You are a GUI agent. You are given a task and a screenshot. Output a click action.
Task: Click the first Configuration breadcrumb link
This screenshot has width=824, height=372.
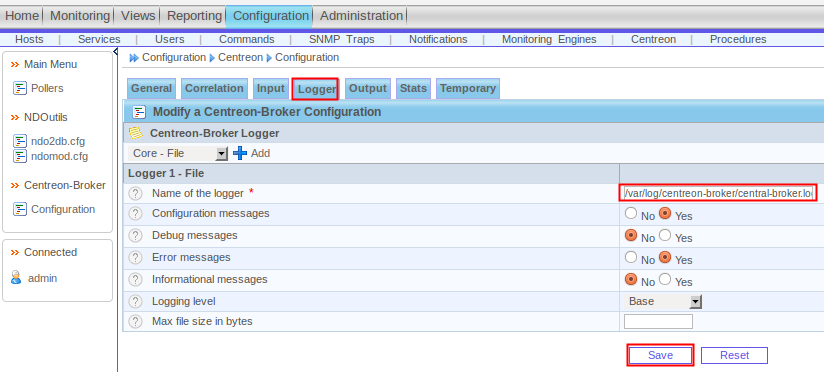(x=174, y=57)
